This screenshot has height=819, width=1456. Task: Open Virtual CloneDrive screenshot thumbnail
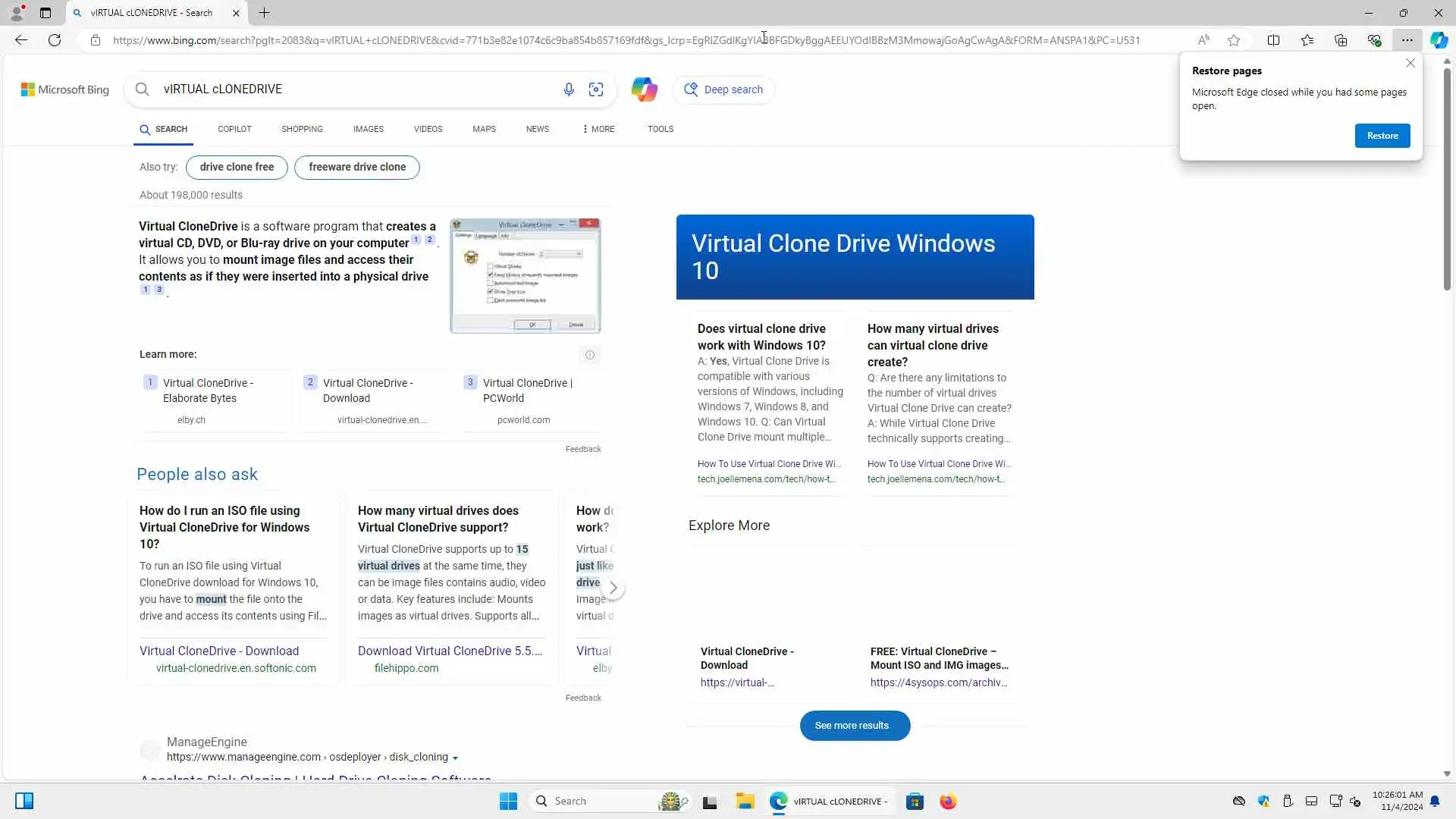coord(525,276)
